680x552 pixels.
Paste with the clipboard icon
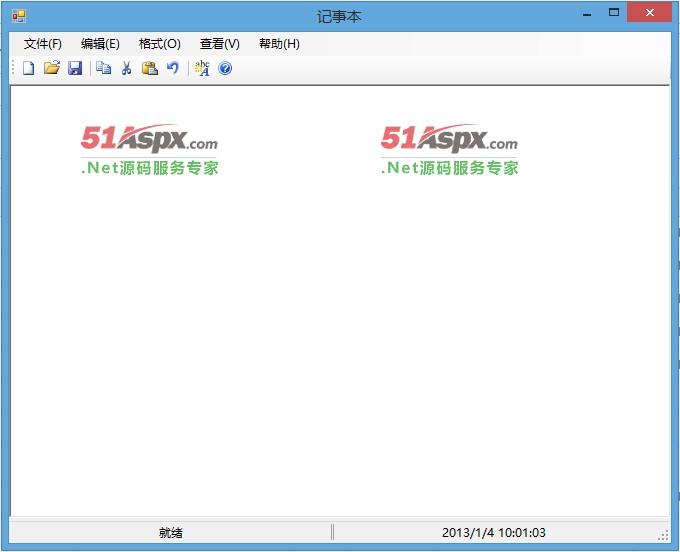click(150, 68)
